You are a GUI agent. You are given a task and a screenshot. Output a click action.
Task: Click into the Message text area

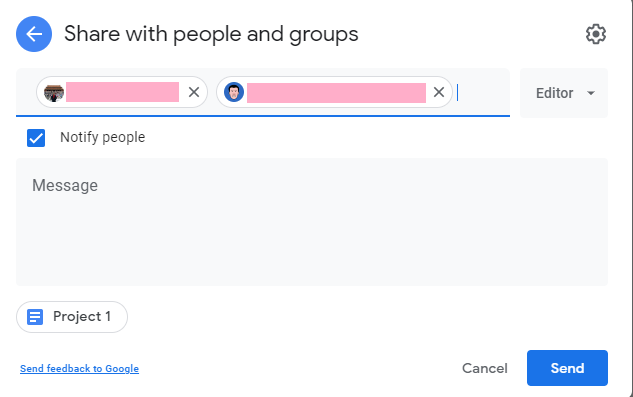click(x=312, y=222)
